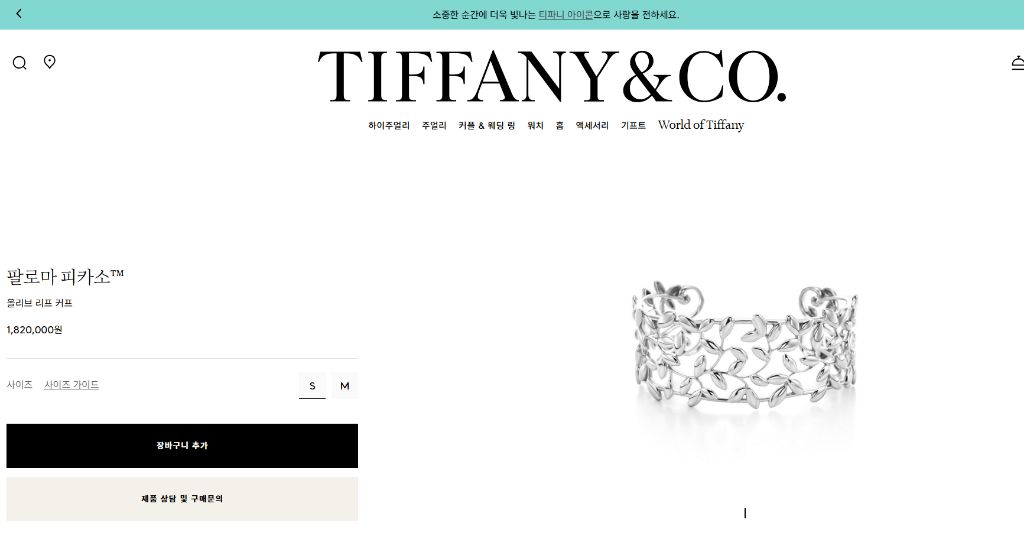Click the Tiffany & Co. logo

[x=552, y=77]
